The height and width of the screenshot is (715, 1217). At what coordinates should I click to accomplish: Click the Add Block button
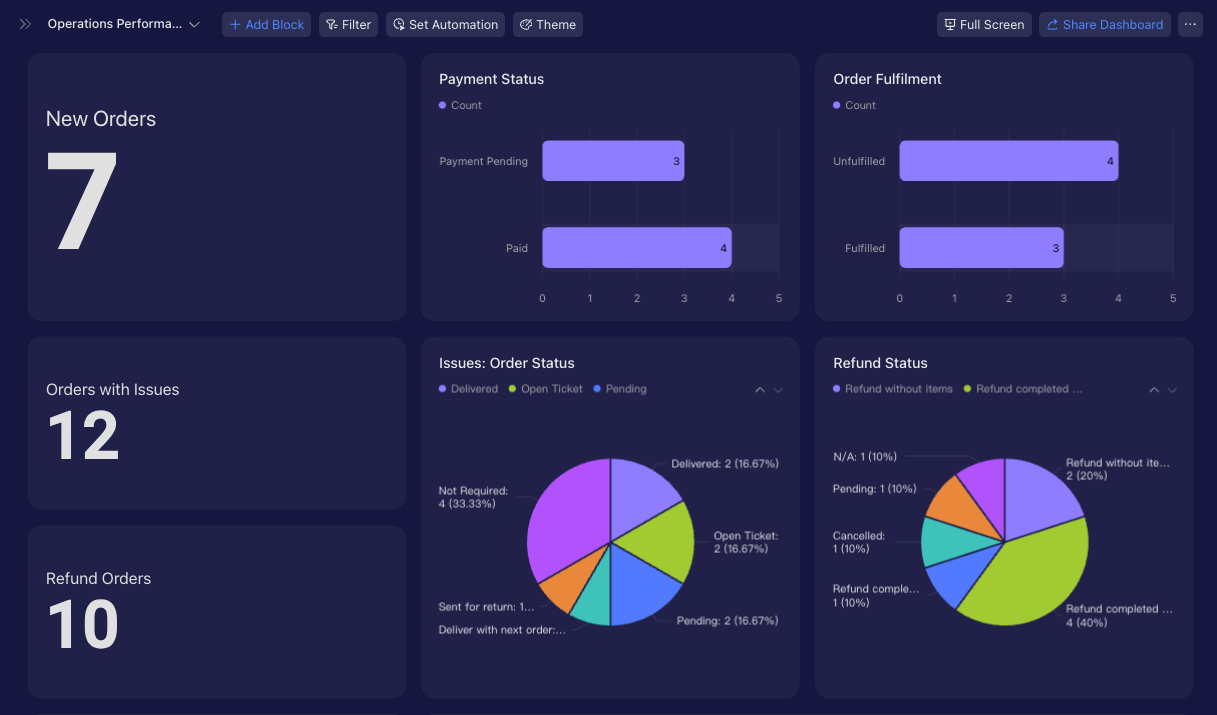point(266,24)
